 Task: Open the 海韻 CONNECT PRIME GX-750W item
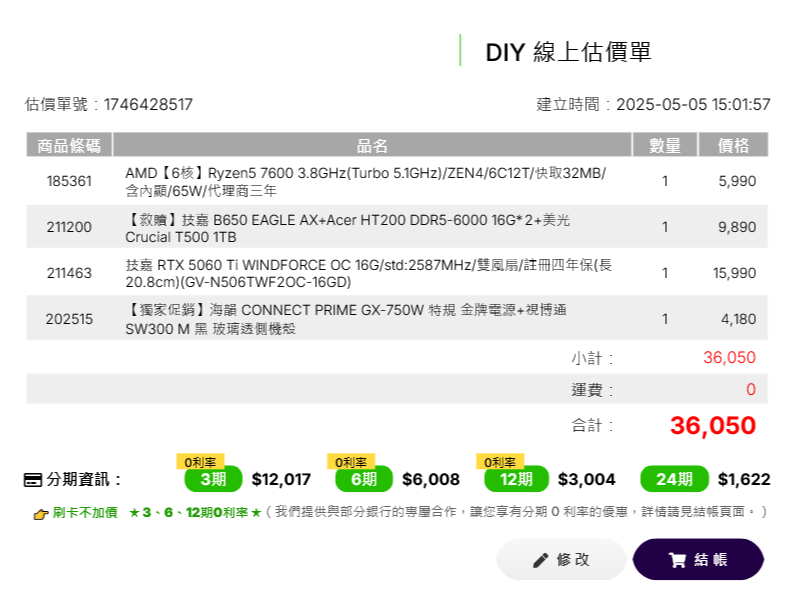[397, 318]
